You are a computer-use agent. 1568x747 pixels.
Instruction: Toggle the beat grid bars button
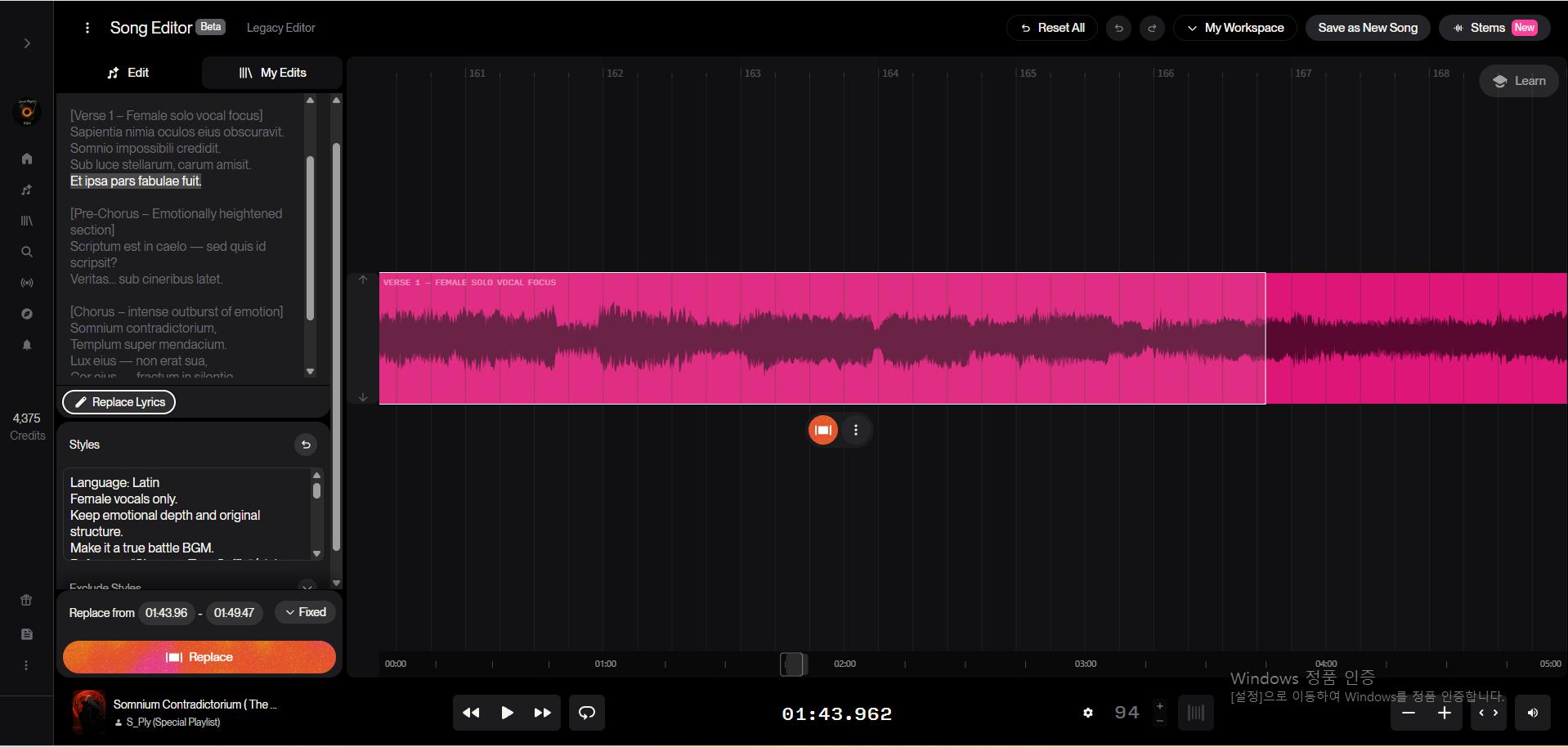point(1195,713)
